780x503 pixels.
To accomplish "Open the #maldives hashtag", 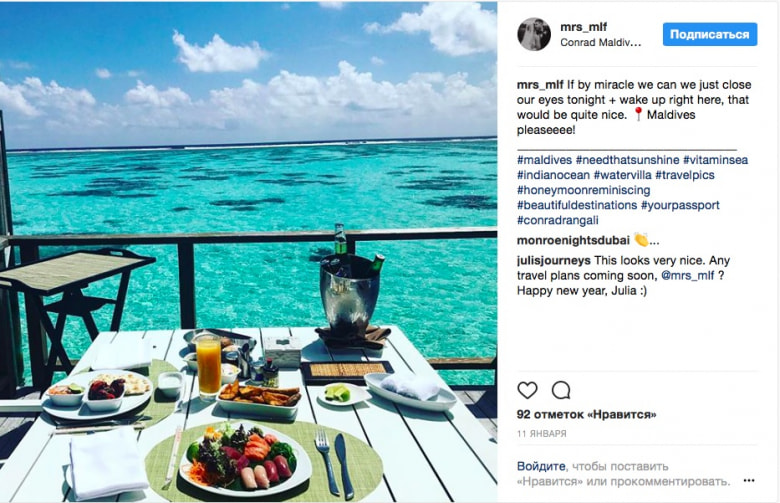I will [544, 160].
